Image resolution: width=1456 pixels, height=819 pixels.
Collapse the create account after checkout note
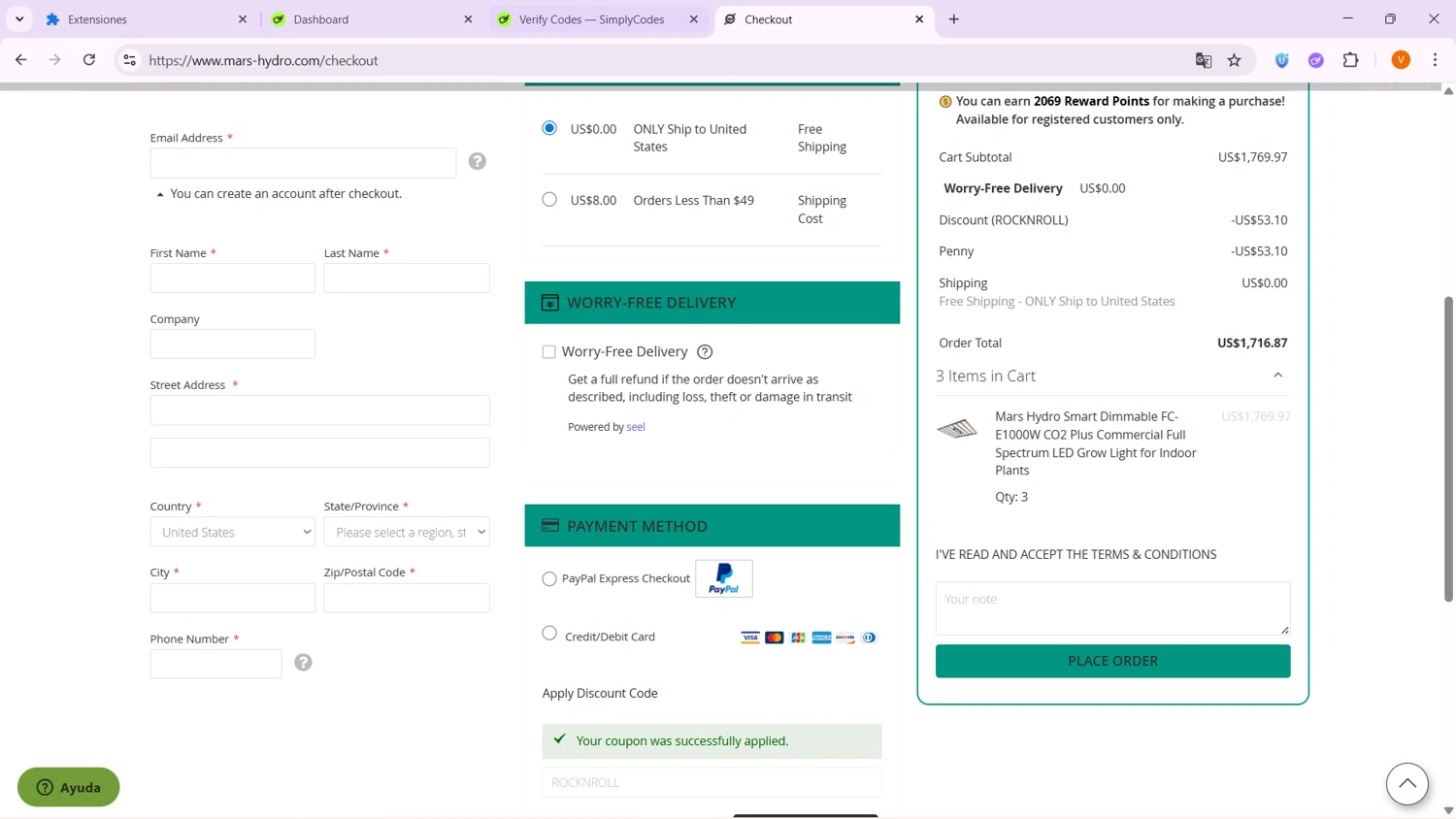coord(160,194)
